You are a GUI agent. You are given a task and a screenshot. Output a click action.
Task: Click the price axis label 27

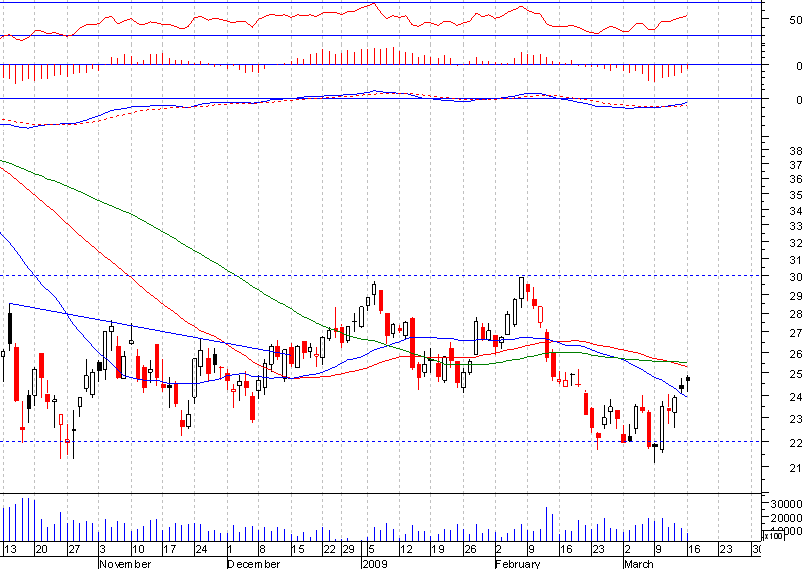(x=796, y=333)
